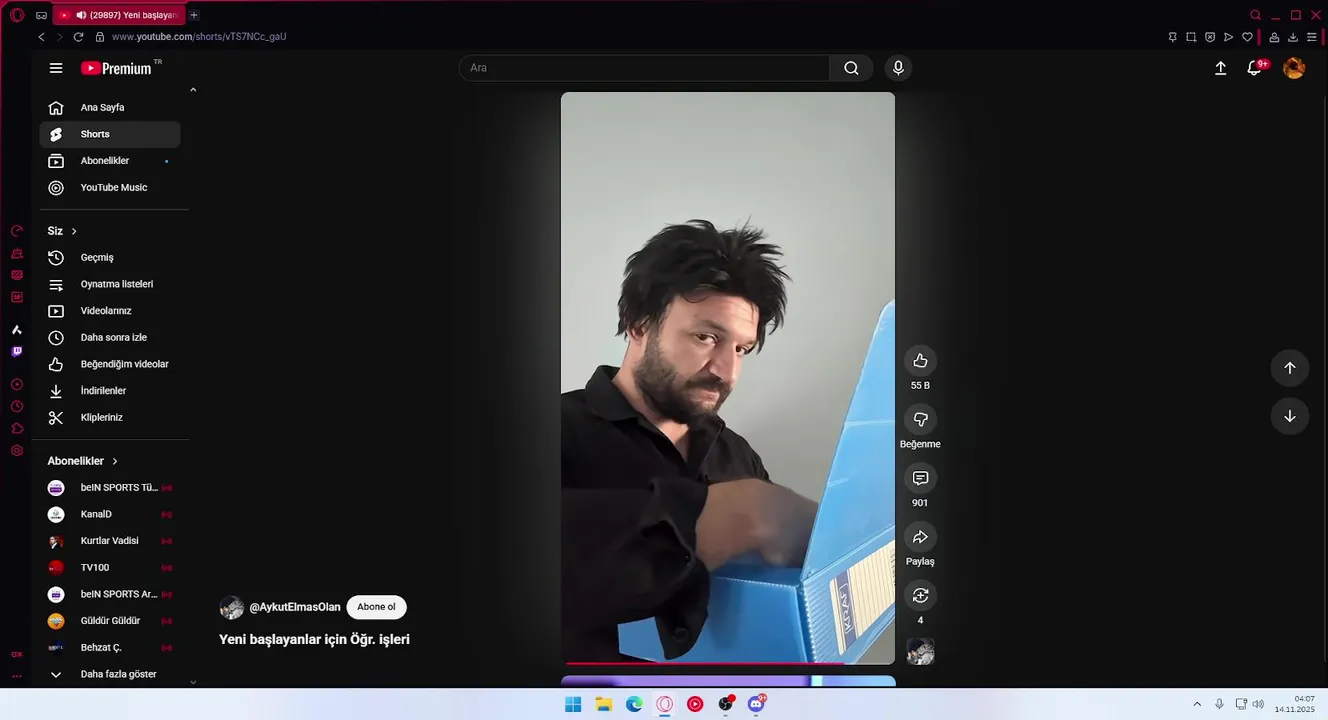Open File Explorer from taskbar

[604, 704]
